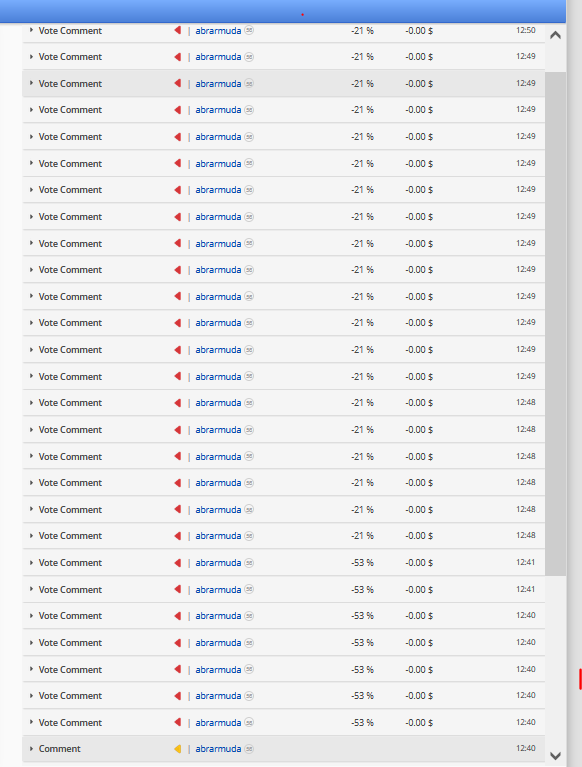Open abrarmuda link in highlighted gray row
582x767 pixels.
(x=218, y=83)
